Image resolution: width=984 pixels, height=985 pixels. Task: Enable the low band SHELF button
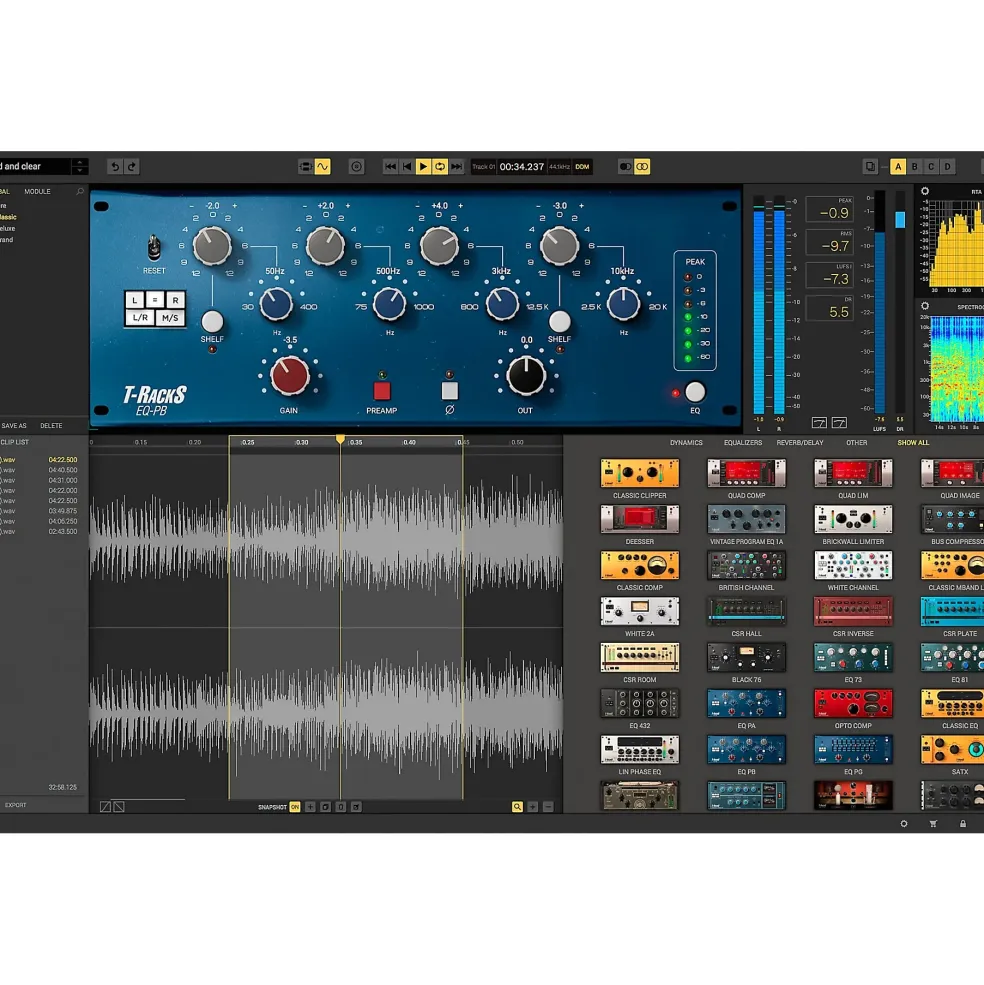(212, 322)
